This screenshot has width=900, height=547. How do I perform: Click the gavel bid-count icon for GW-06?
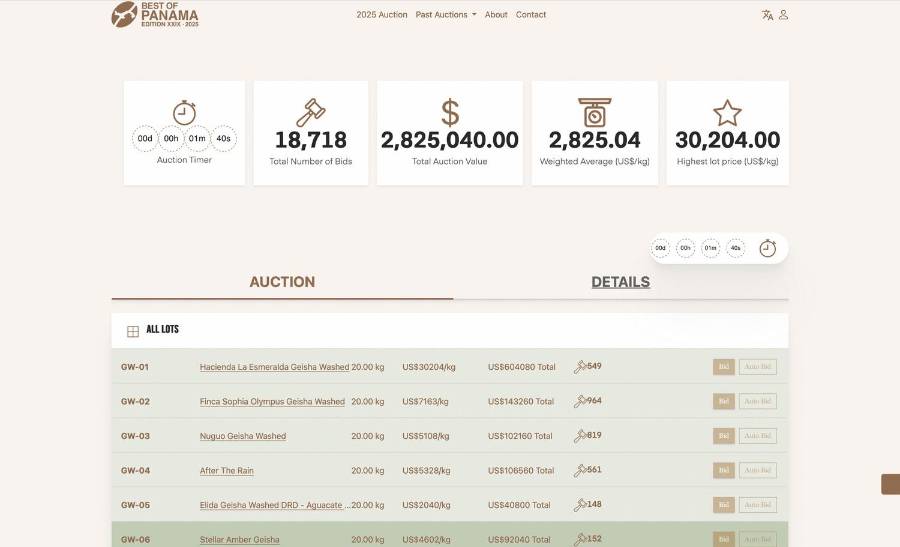[x=580, y=539]
